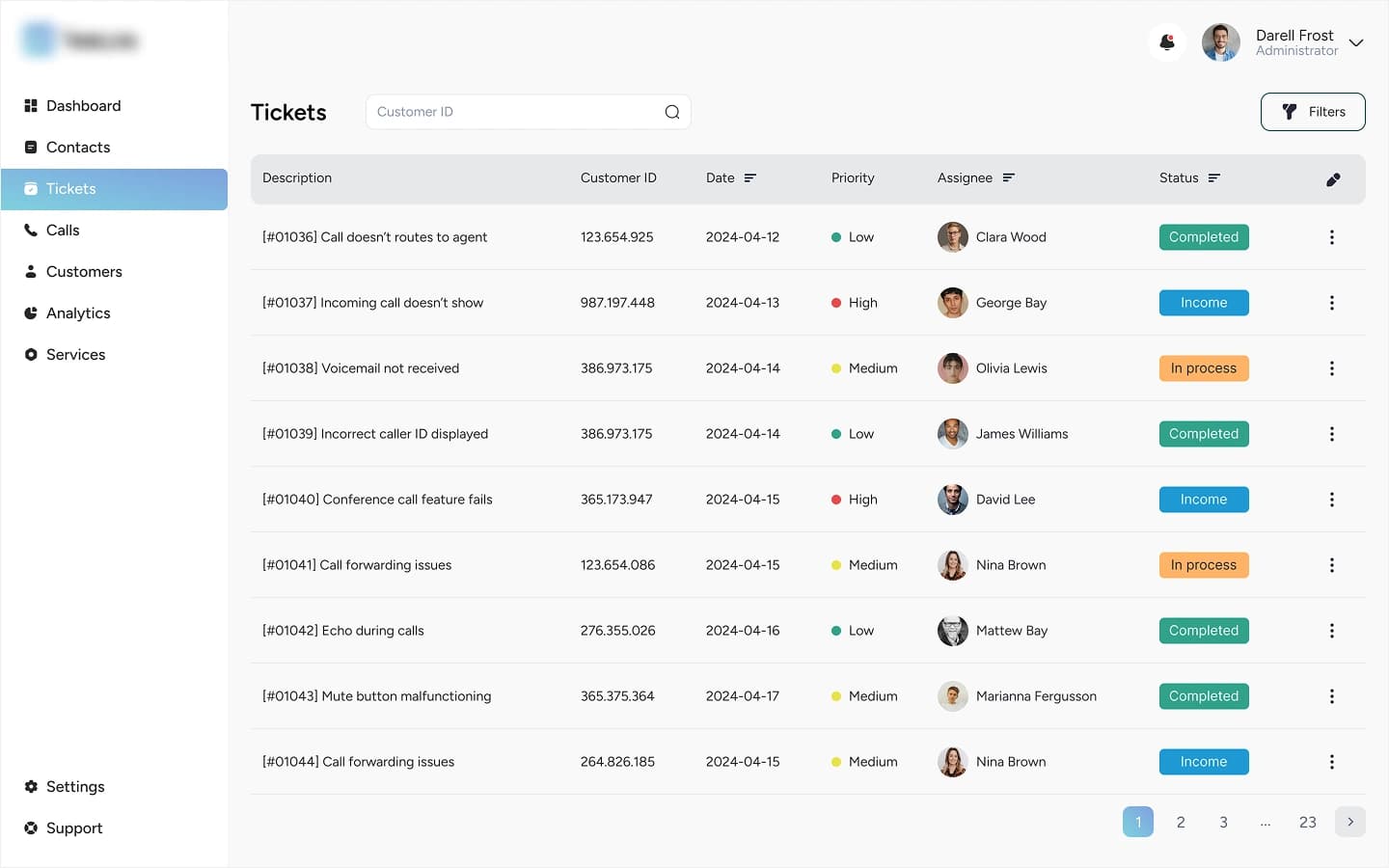
Task: Open the Filters panel
Action: tap(1313, 112)
